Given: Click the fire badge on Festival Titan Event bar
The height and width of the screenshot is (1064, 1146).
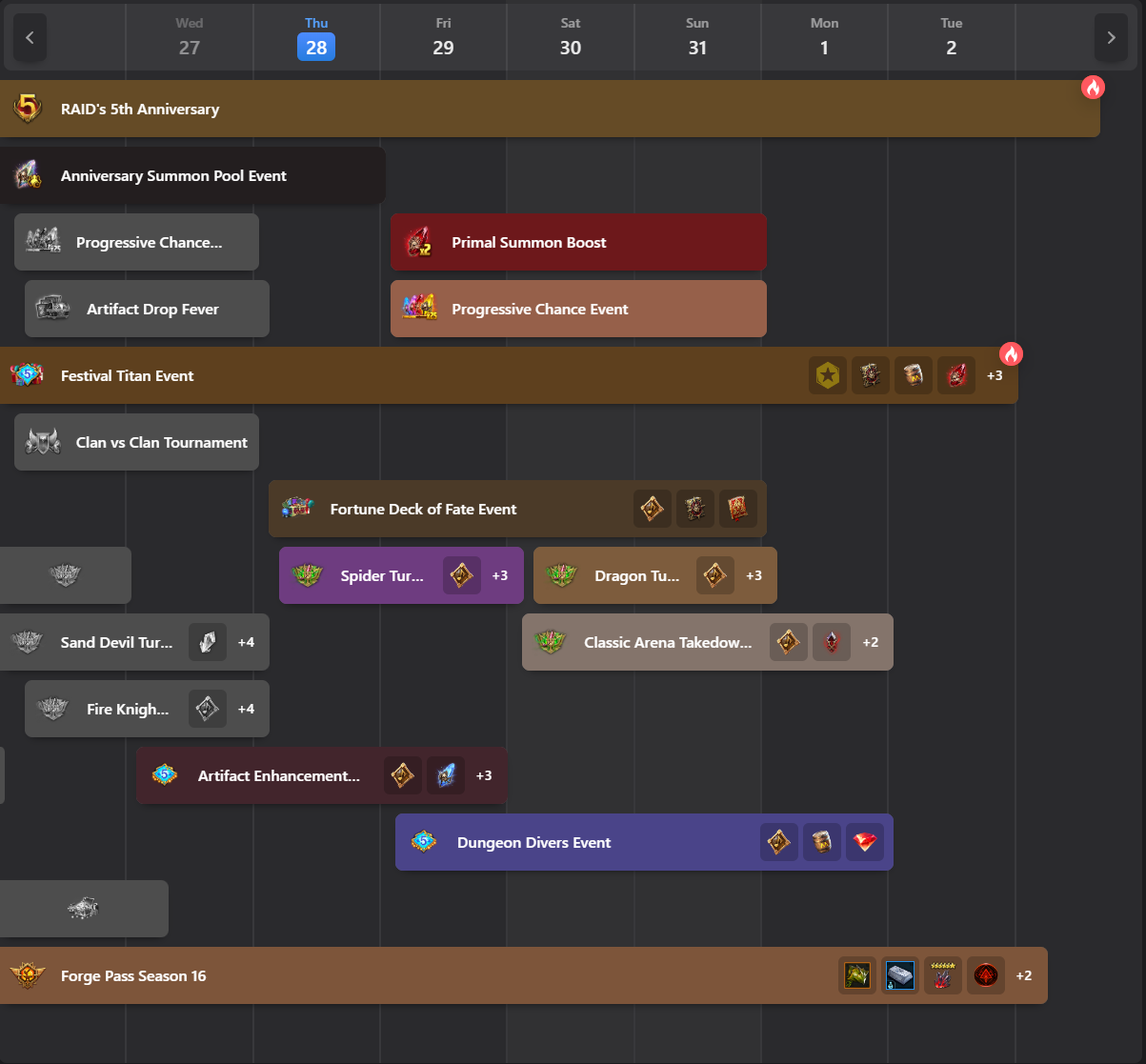Looking at the screenshot, I should pyautogui.click(x=1011, y=354).
